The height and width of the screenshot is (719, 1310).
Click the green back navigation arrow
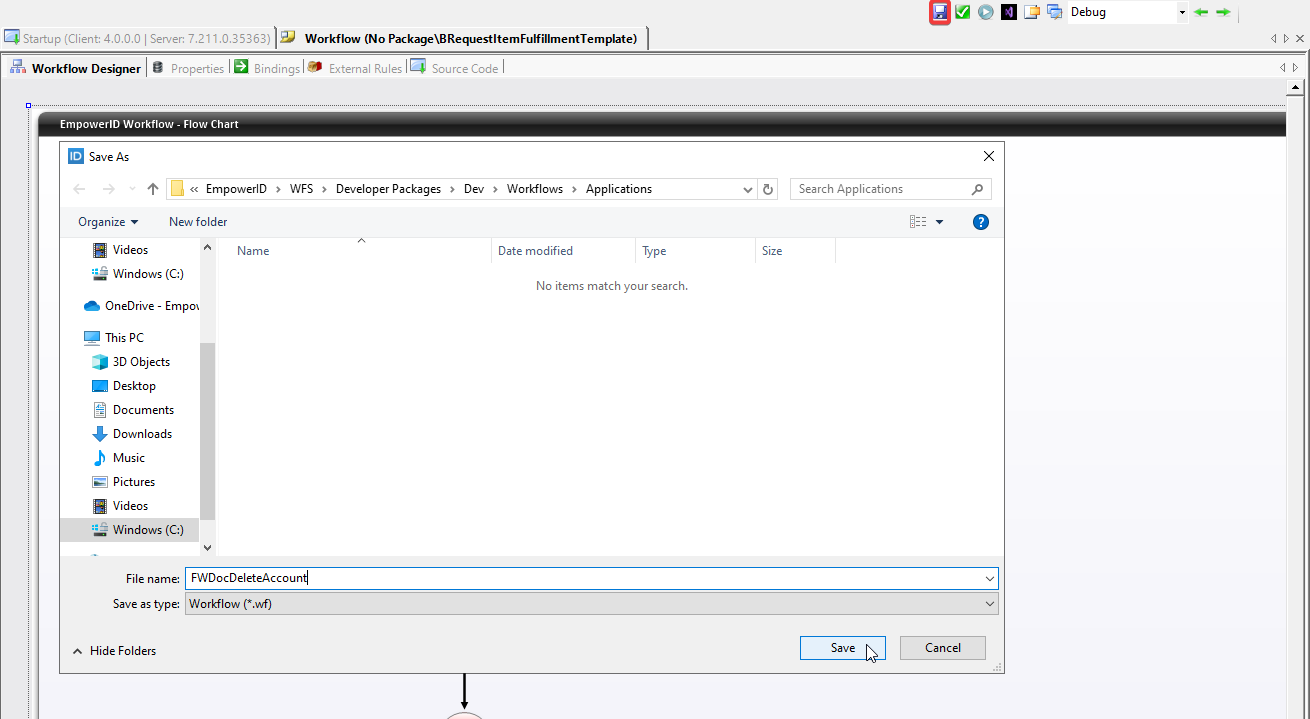tap(1201, 12)
